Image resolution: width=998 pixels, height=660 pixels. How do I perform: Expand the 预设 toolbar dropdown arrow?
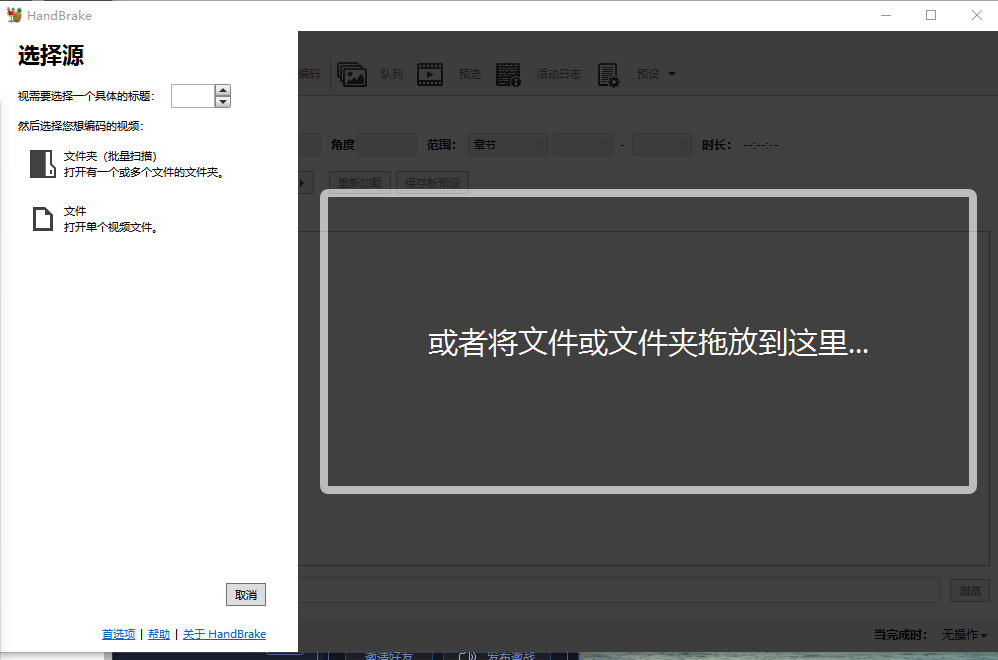(x=671, y=74)
